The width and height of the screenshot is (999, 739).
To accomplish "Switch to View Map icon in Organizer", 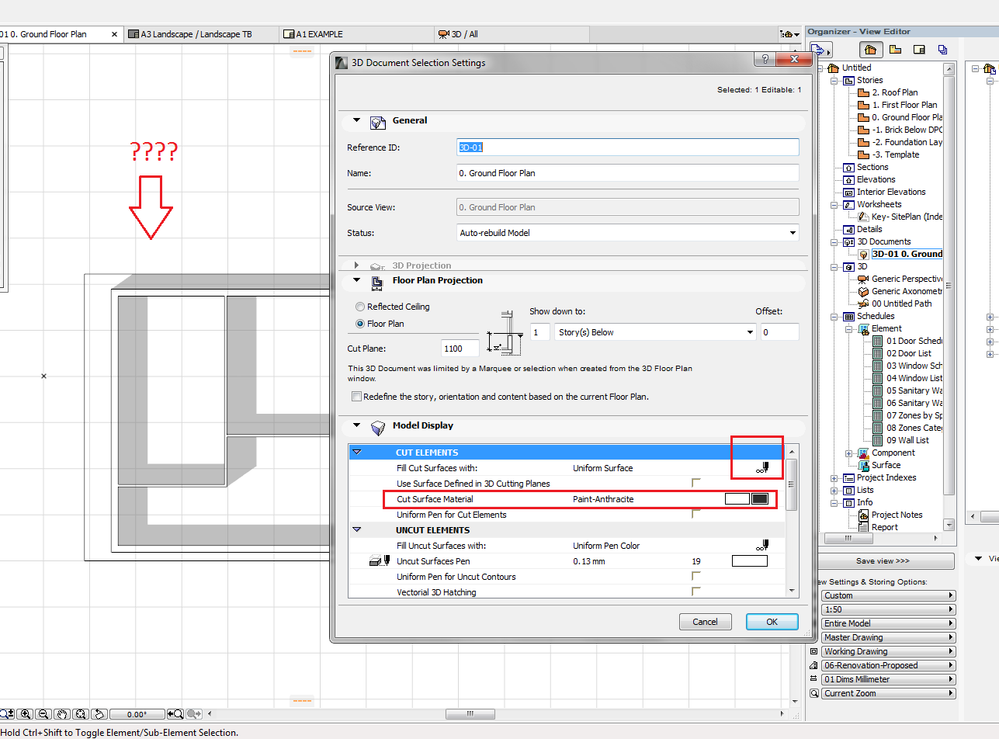I will [x=895, y=50].
